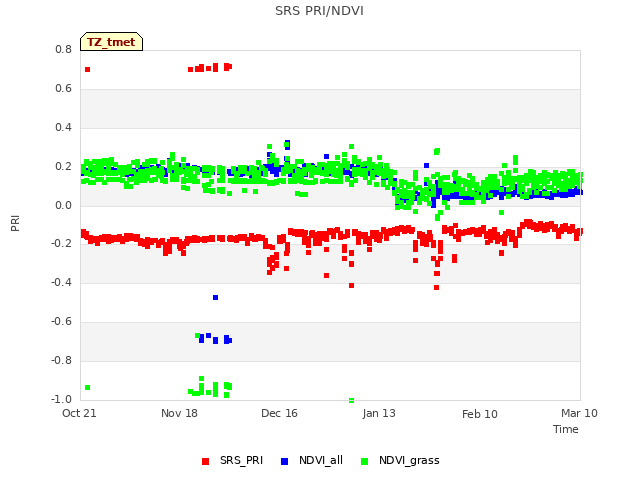Click the Time x-axis label
Viewport: 640px width, 480px height.
(x=566, y=429)
